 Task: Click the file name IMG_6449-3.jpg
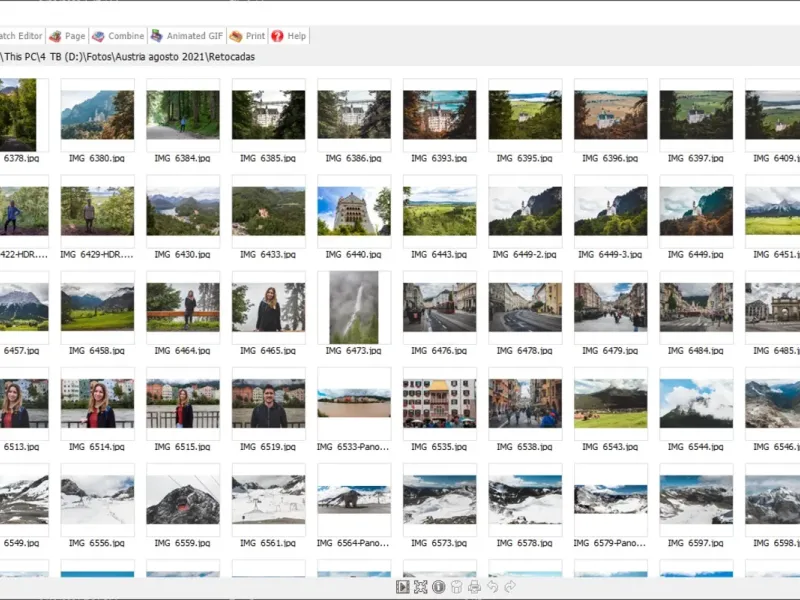click(610, 254)
